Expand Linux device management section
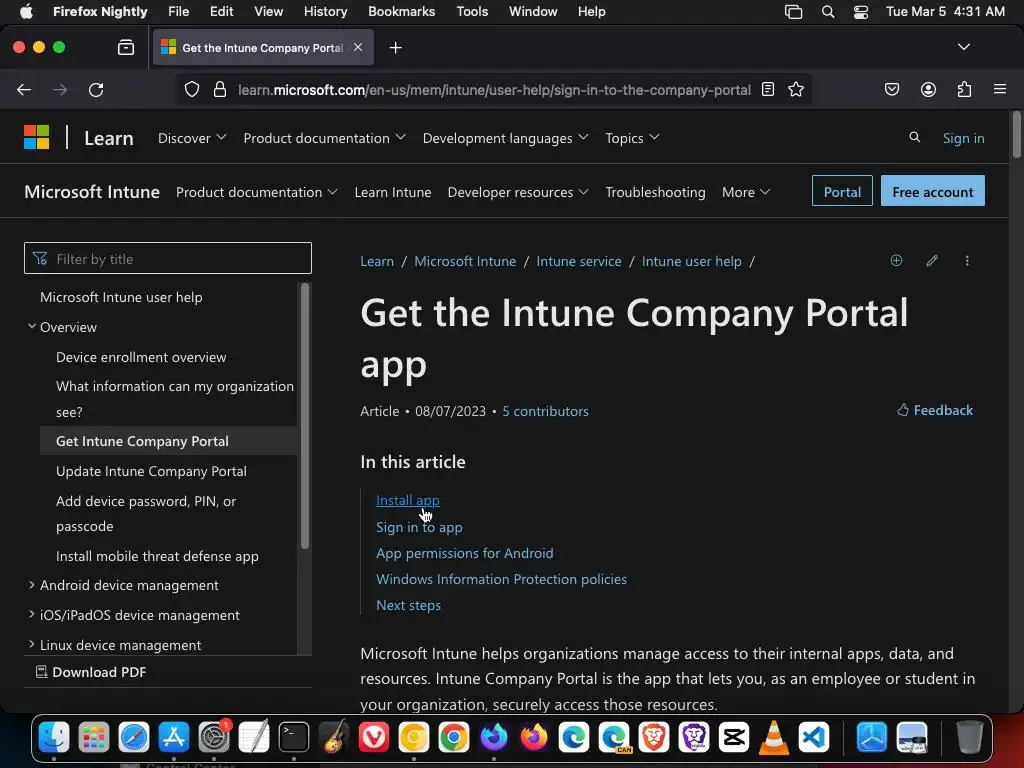The image size is (1024, 768). [x=31, y=644]
